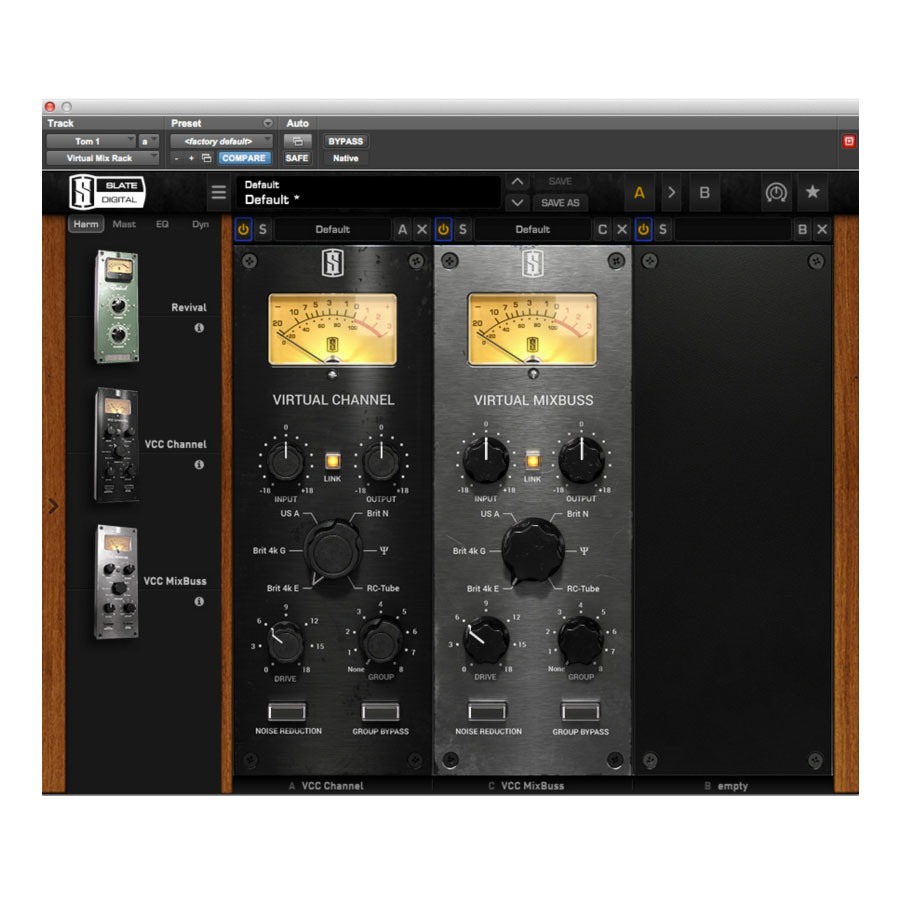
Task: Toggle Group Bypass on Virtual Mixbuss
Action: (580, 712)
